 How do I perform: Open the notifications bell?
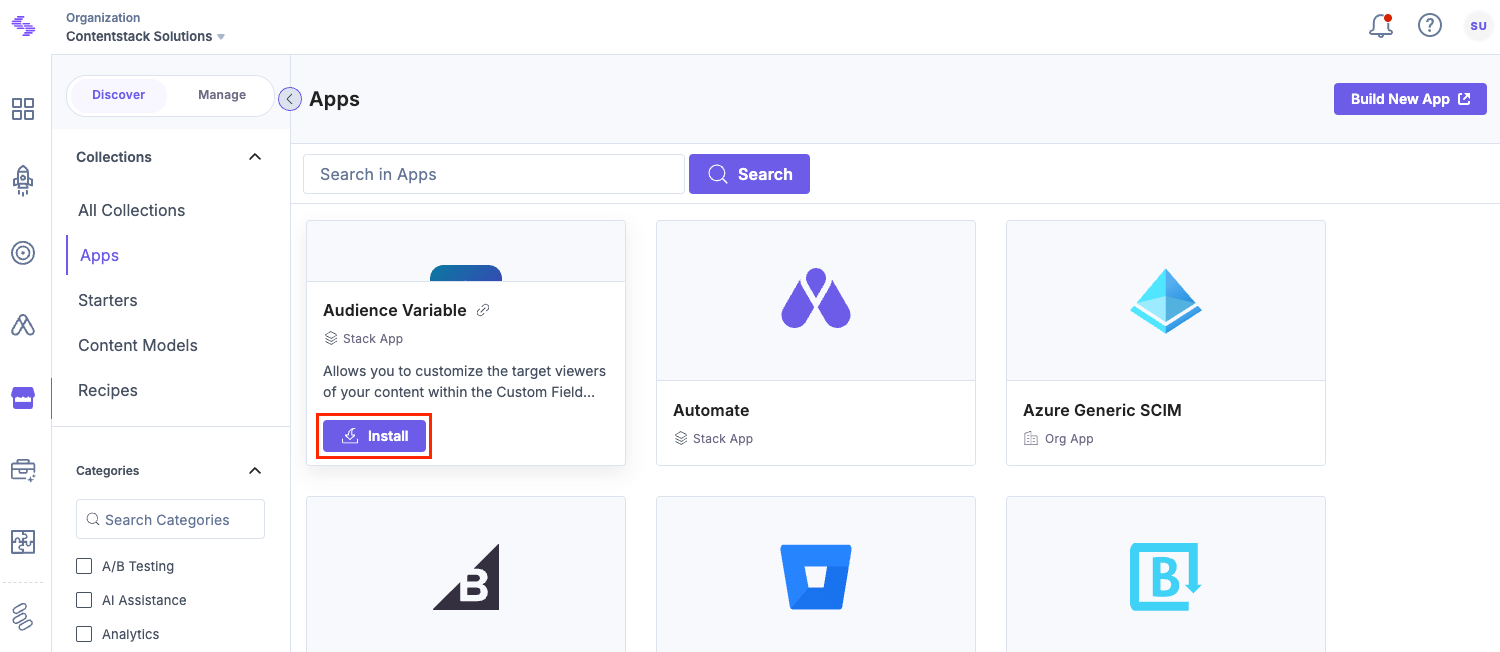coord(1381,26)
